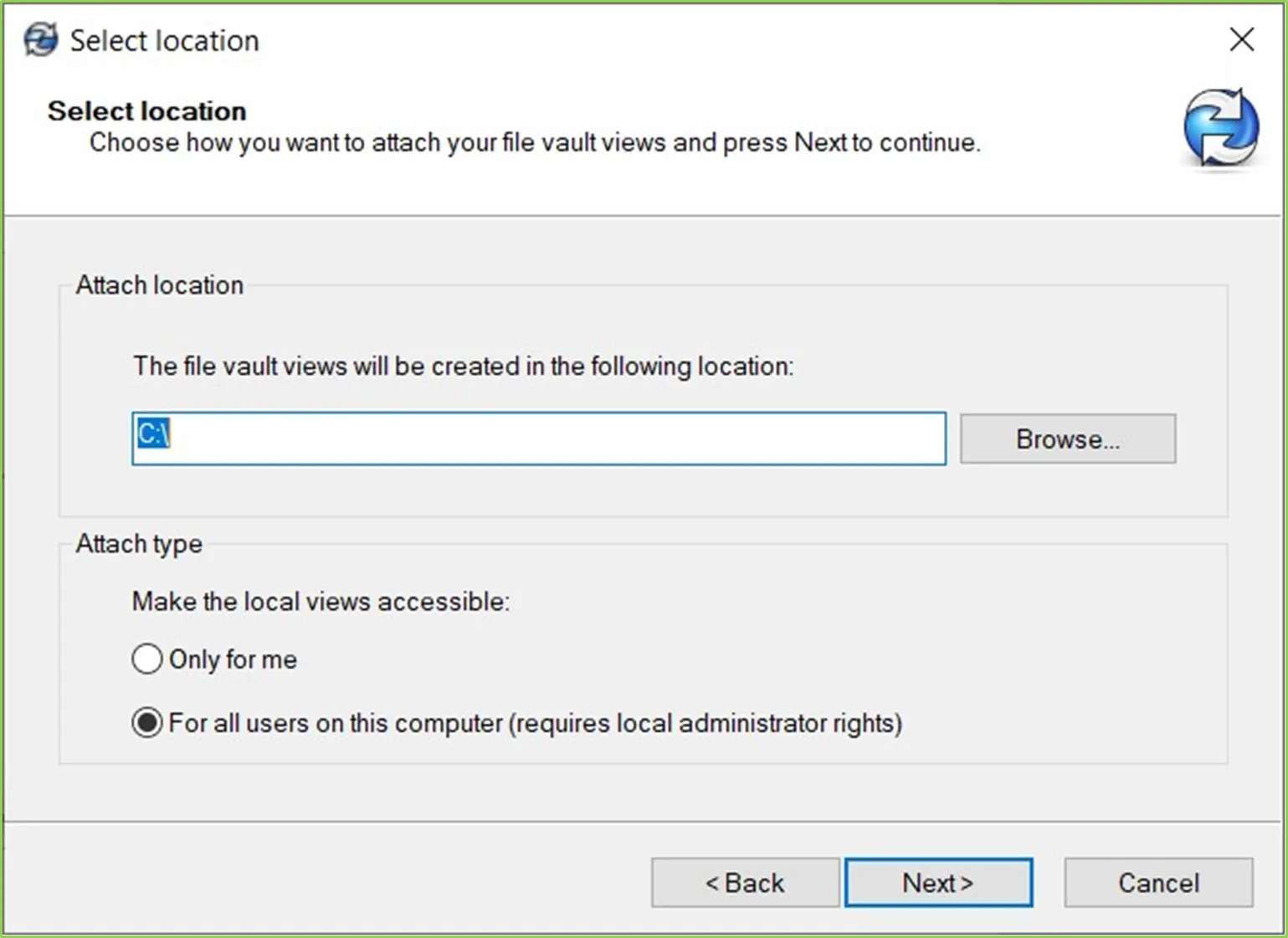Open the Browse... folder picker

(x=1067, y=438)
